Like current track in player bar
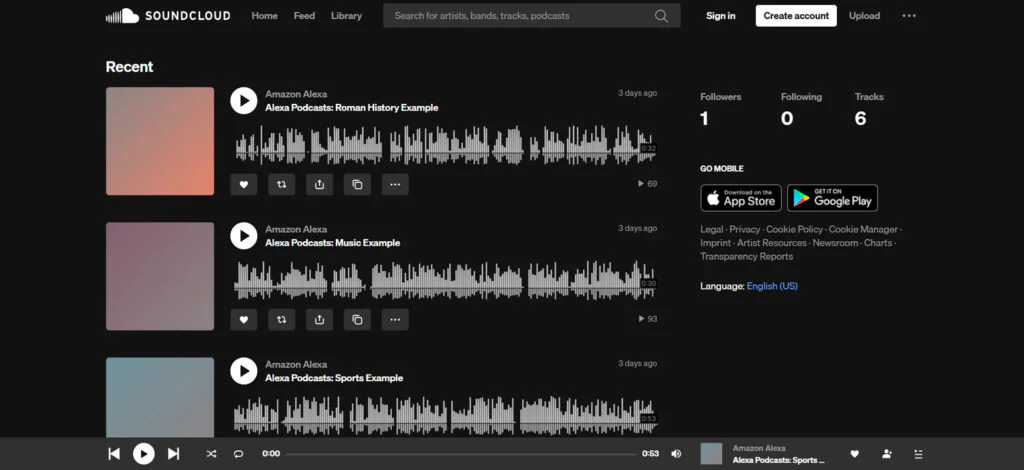The width and height of the screenshot is (1024, 470). pyautogui.click(x=854, y=454)
